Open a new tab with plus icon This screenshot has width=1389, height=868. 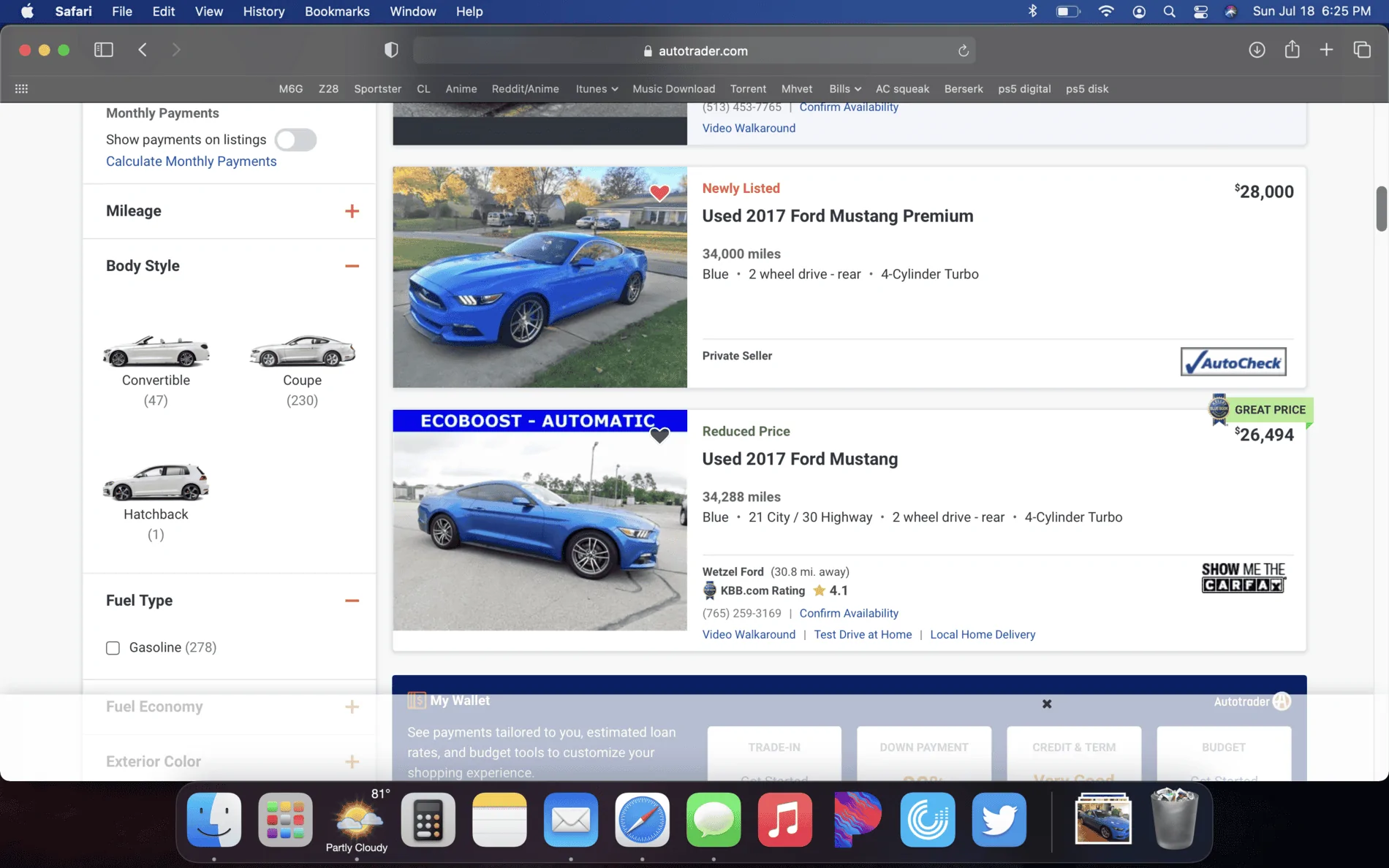[x=1326, y=50]
